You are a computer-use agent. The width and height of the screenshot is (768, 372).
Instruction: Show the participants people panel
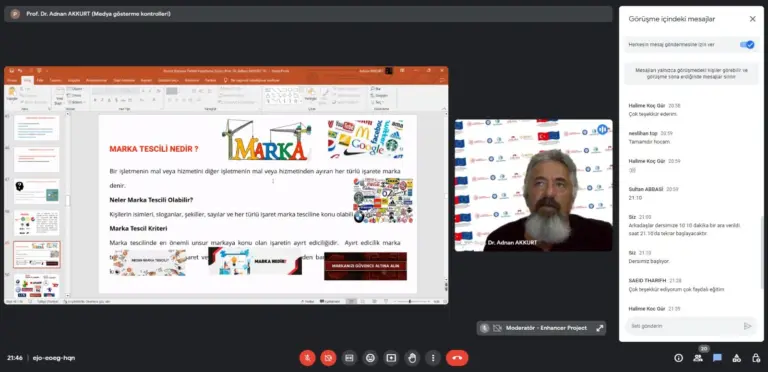[698, 358]
